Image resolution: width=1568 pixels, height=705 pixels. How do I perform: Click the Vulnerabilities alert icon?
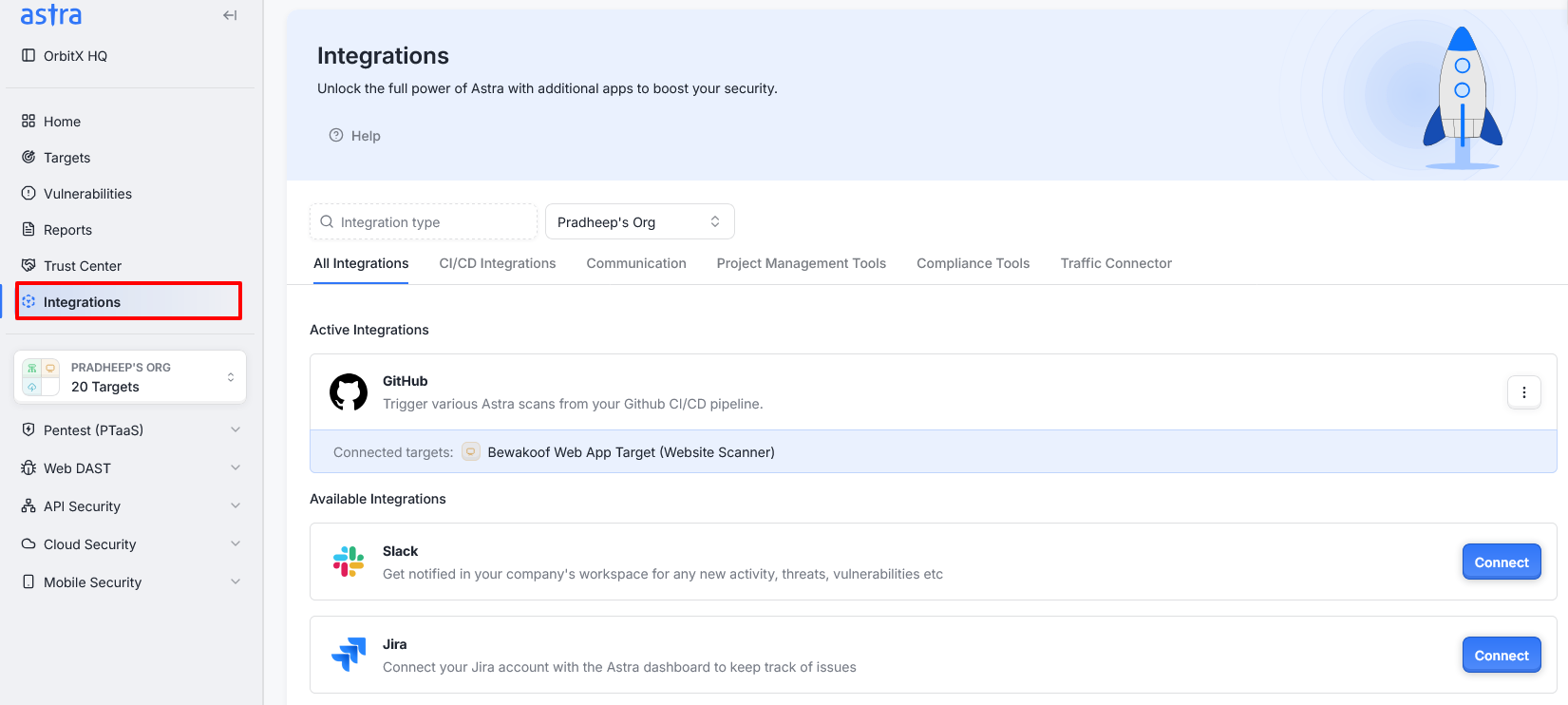click(28, 193)
